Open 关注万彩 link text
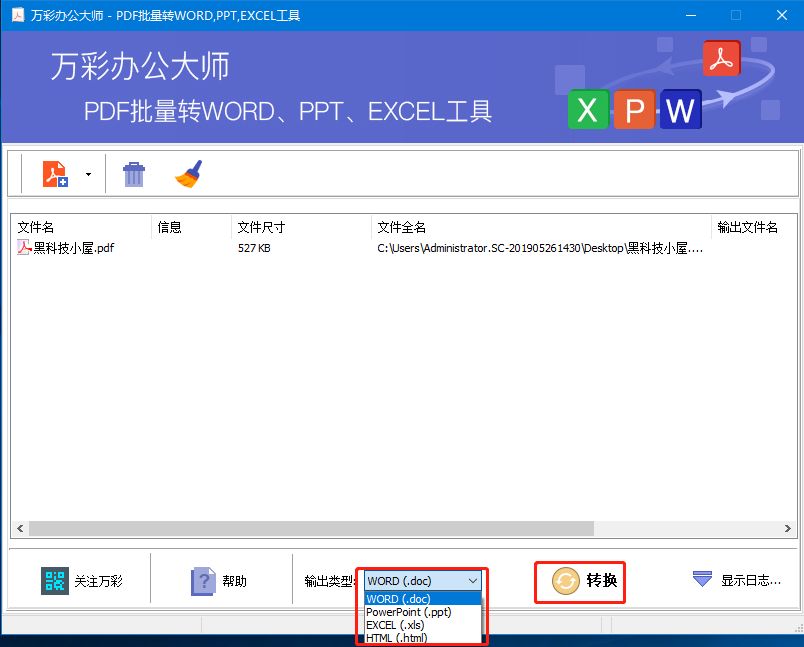 (x=98, y=581)
